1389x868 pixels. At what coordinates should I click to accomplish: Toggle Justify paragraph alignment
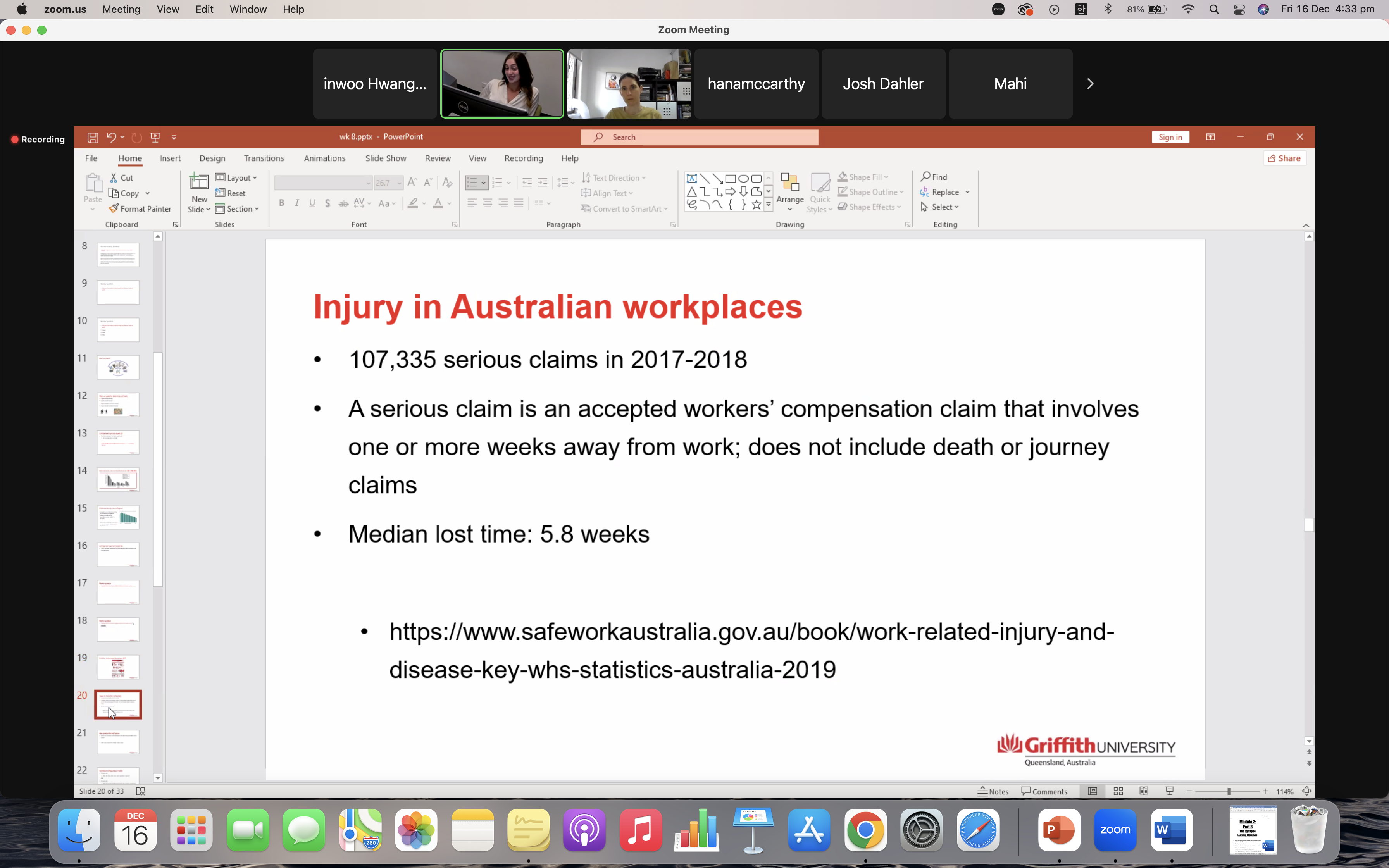pyautogui.click(x=519, y=203)
